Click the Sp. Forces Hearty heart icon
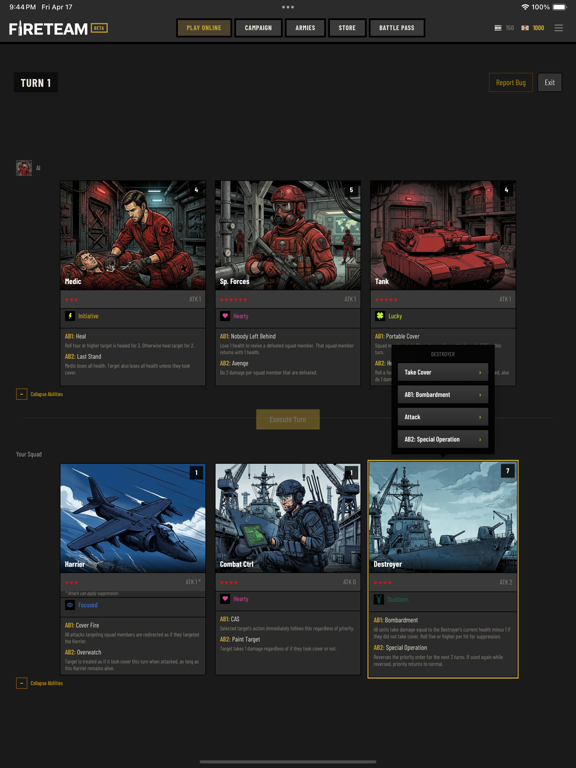 coord(225,316)
